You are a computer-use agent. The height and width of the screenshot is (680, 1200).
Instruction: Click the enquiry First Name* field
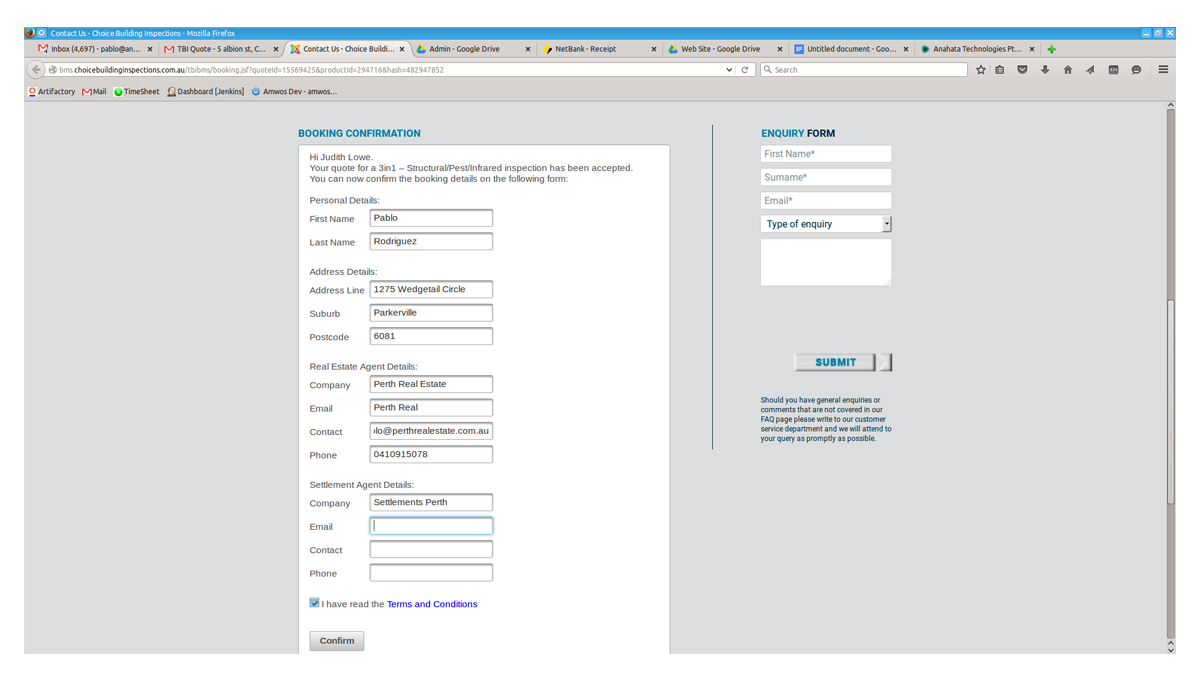pyautogui.click(x=826, y=154)
